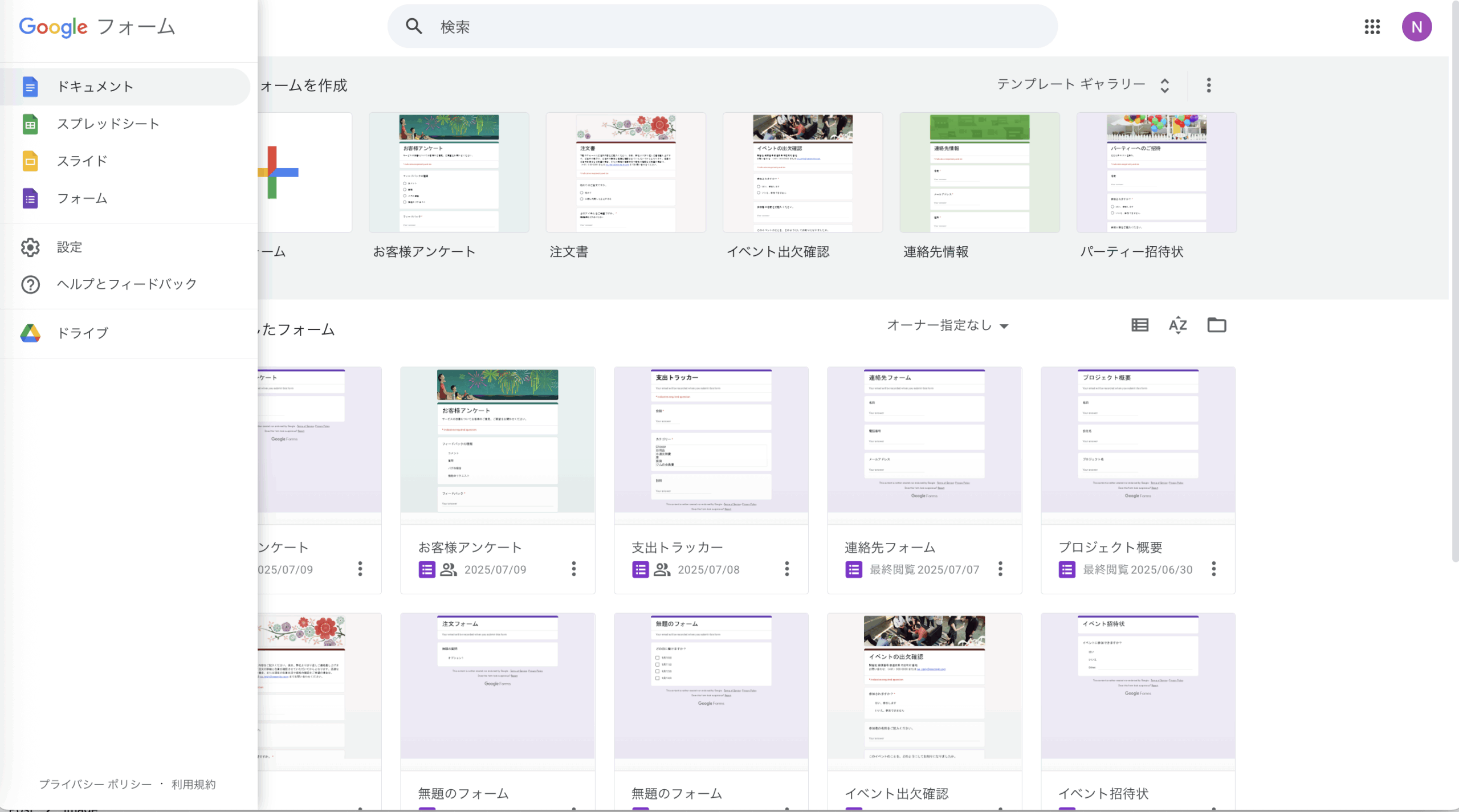Viewport: 1459px width, 812px height.
Task: Open お客様アンケート recent form preview
Action: (x=498, y=445)
